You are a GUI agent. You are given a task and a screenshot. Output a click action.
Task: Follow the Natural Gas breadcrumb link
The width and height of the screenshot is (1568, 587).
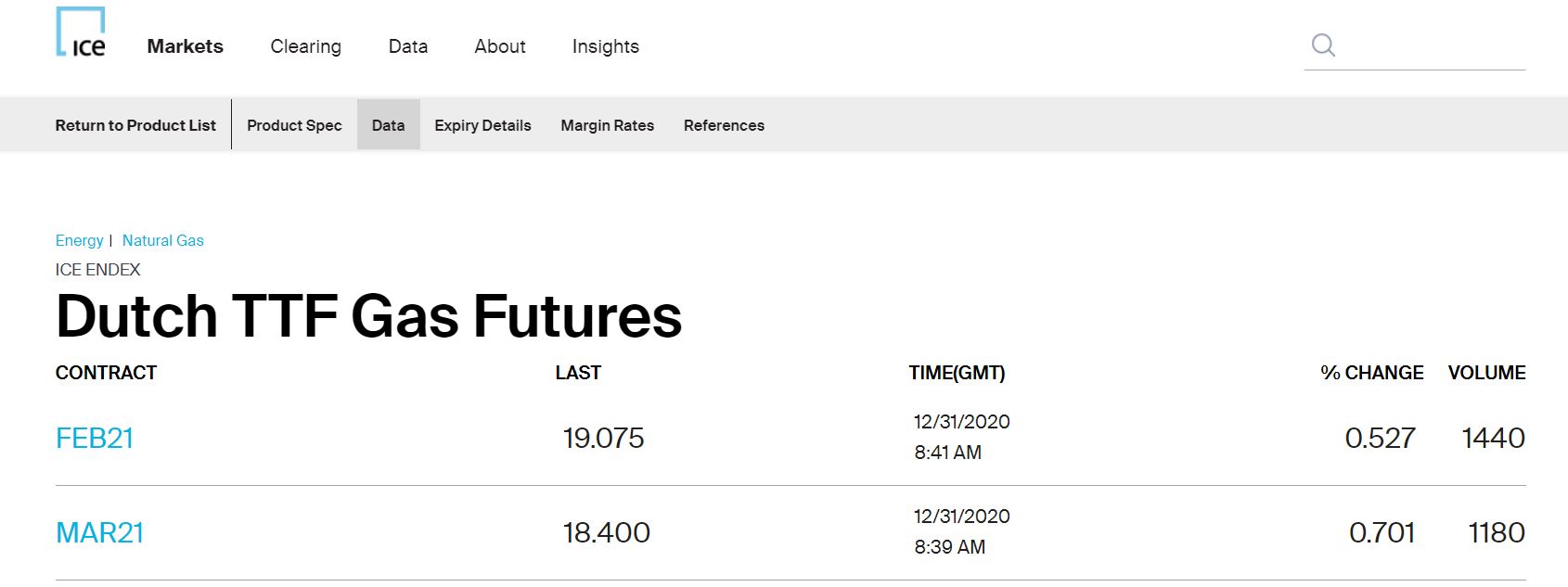tap(162, 240)
